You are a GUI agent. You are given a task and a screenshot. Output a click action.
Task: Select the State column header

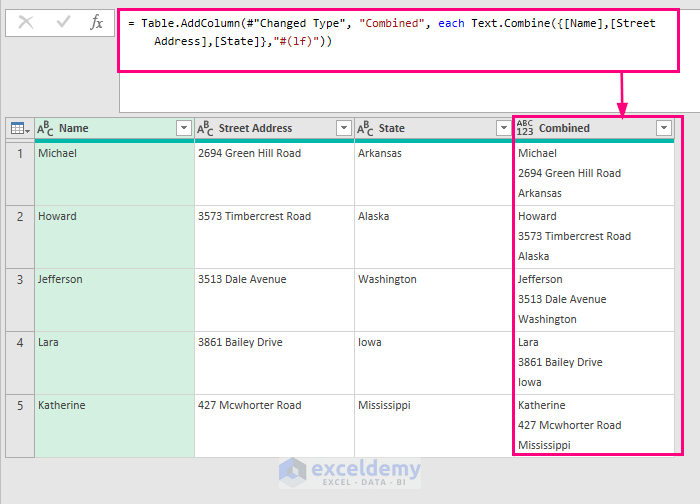pyautogui.click(x=434, y=129)
